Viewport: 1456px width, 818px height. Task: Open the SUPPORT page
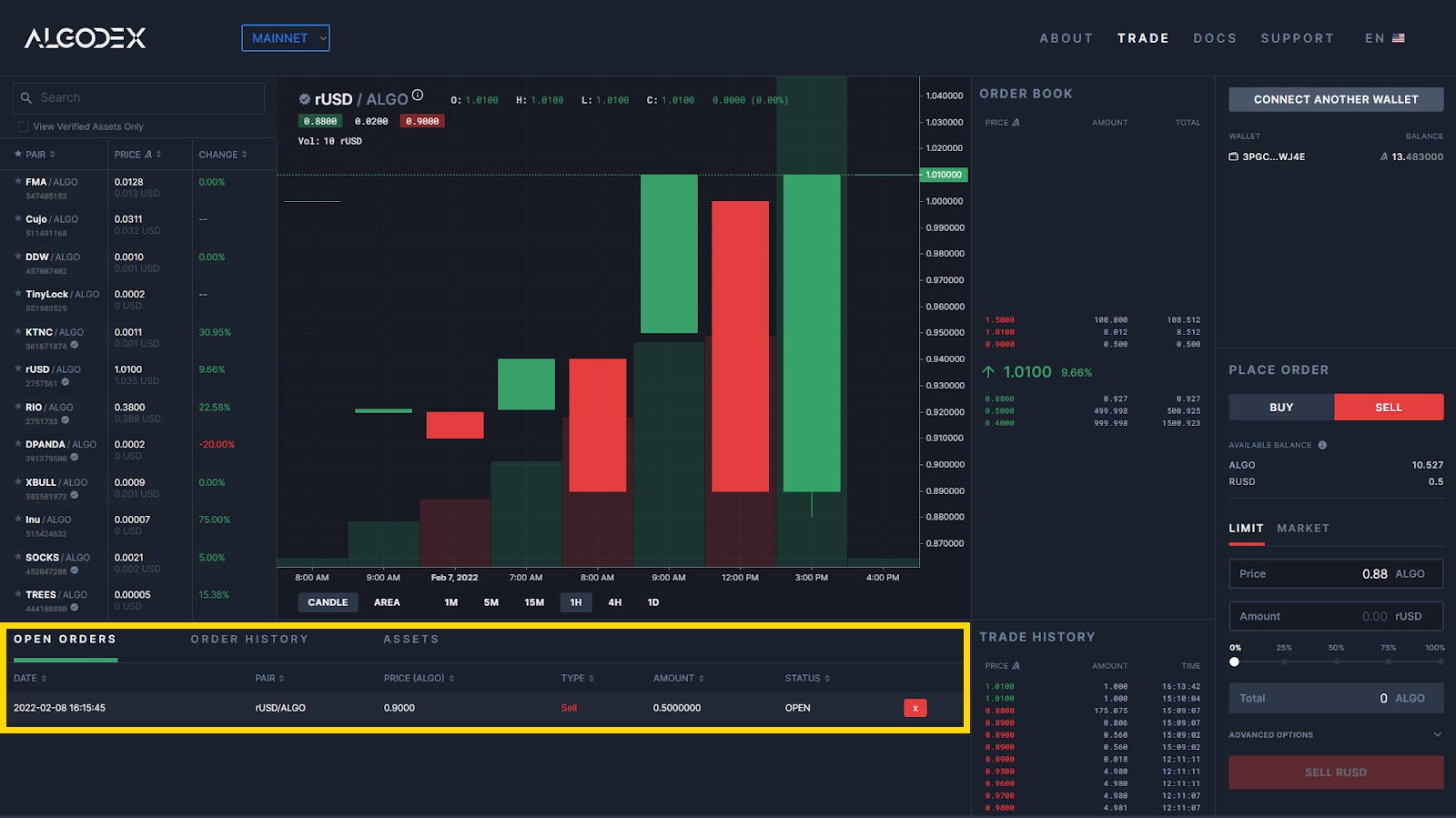1297,38
